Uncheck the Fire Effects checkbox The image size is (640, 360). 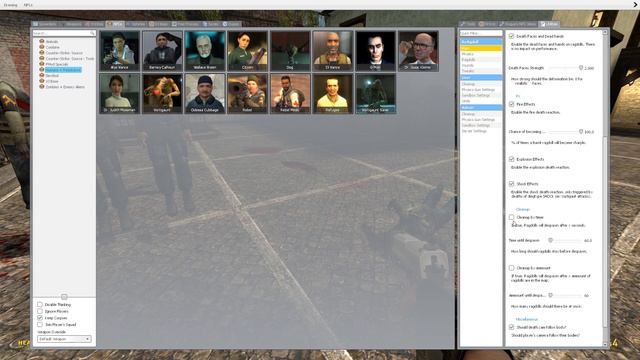pyautogui.click(x=511, y=104)
